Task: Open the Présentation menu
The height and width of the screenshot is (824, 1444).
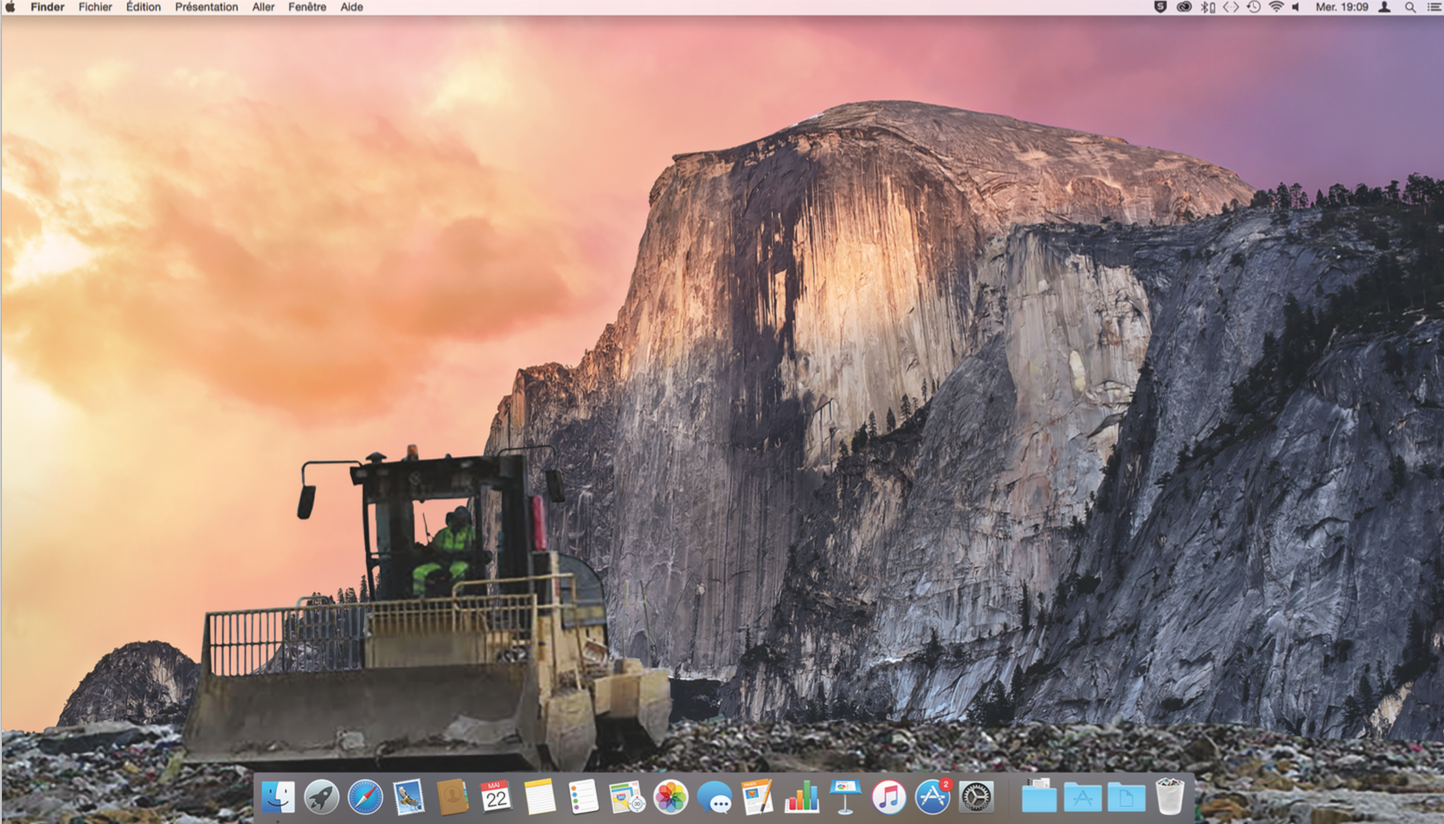Action: tap(206, 7)
